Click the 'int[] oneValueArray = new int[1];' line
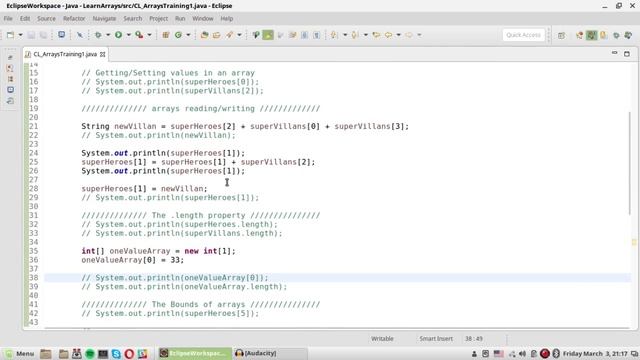This screenshot has width=640, height=360. pyautogui.click(x=158, y=251)
